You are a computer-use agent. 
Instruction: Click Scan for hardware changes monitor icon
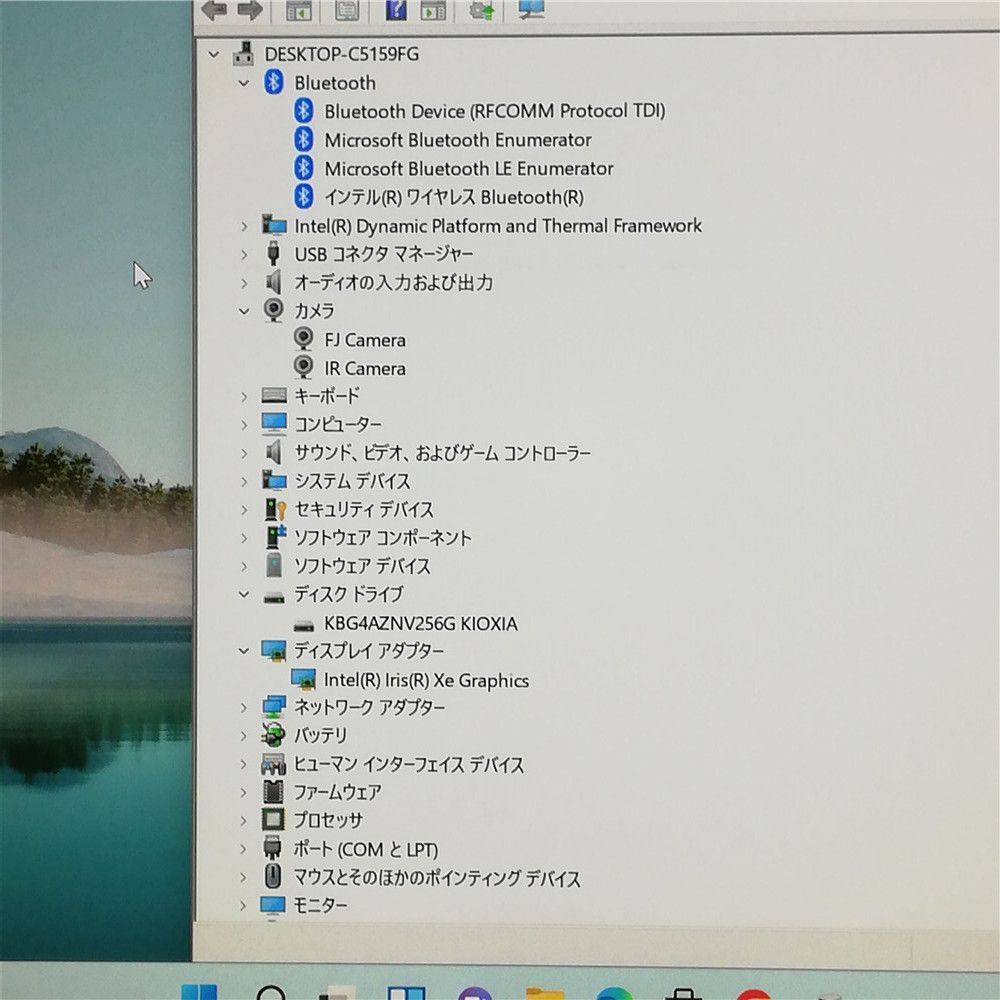click(531, 8)
